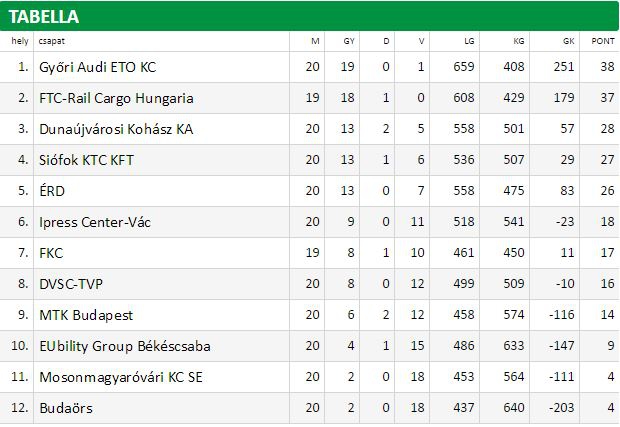620x427 pixels.
Task: Click the GK column header
Action: click(569, 41)
